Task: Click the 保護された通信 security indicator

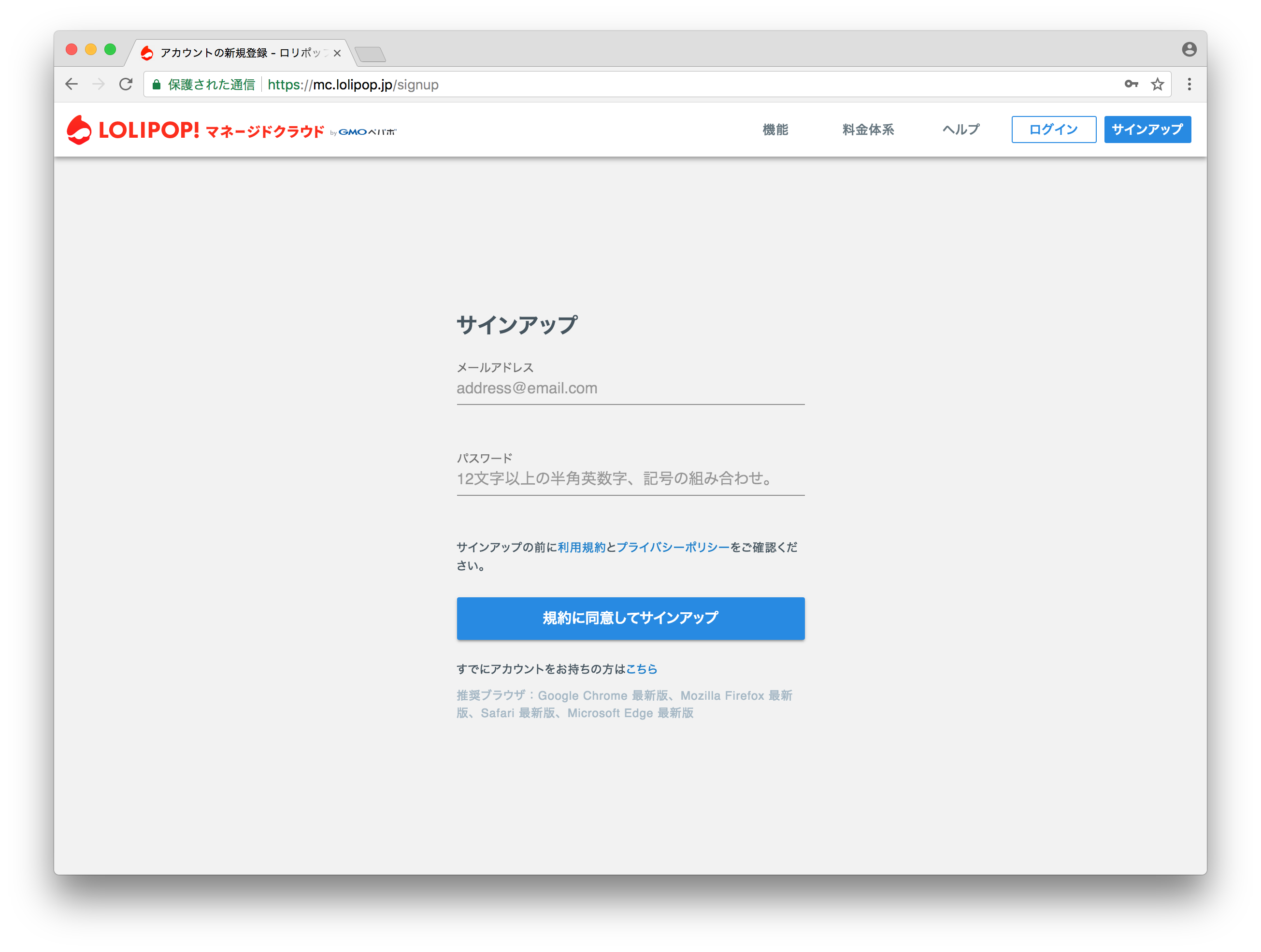Action: 211,84
